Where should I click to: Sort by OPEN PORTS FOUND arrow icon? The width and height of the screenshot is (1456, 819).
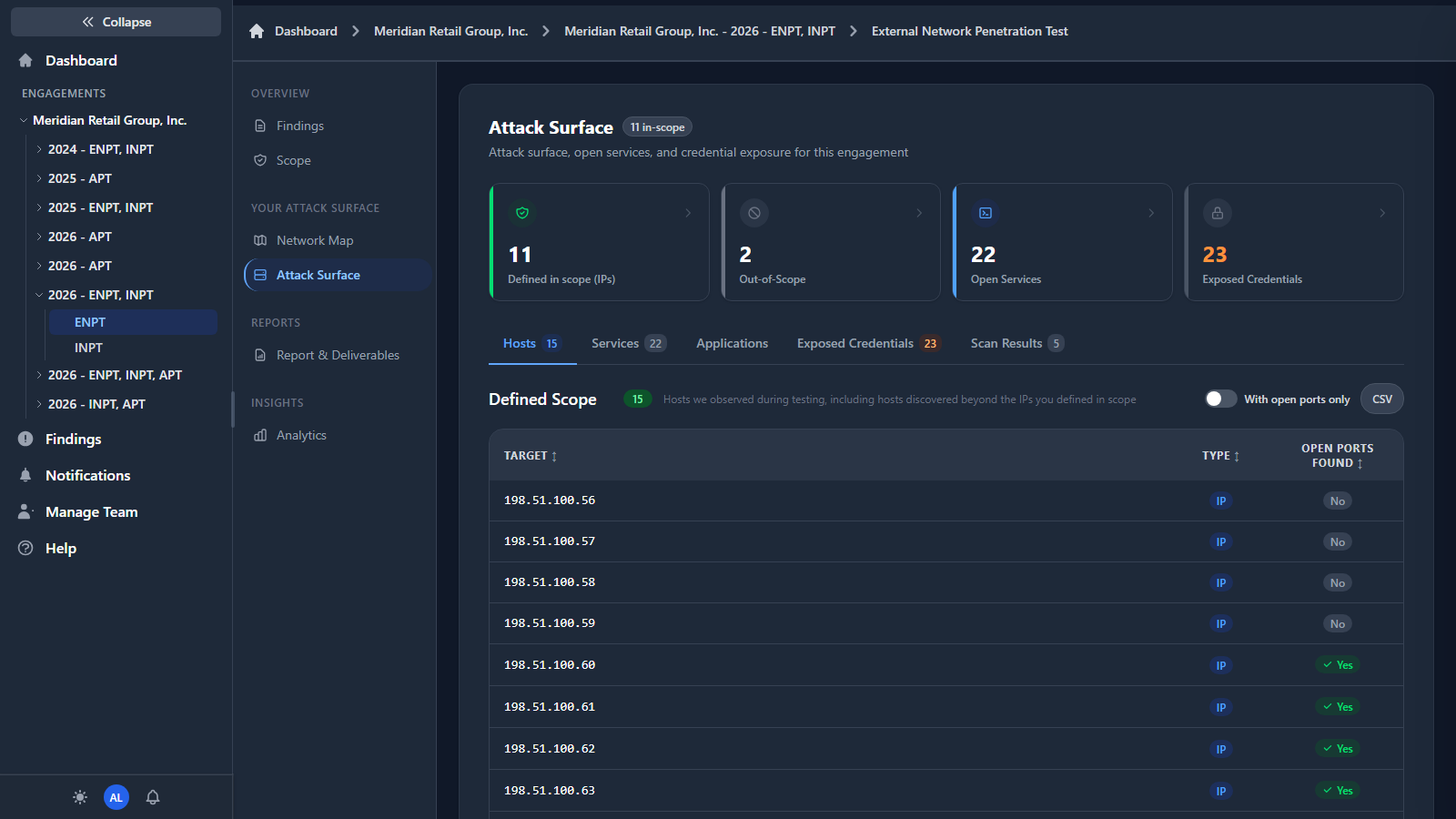[1360, 463]
